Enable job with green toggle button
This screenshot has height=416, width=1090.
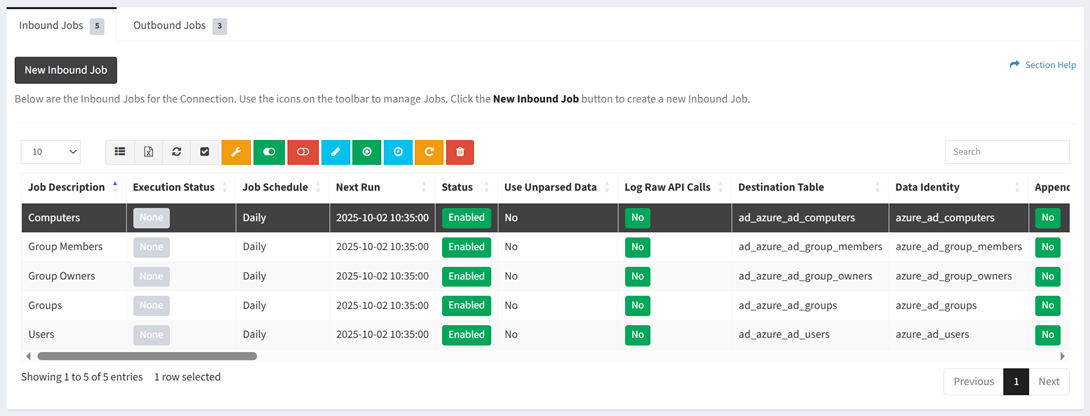(x=269, y=152)
